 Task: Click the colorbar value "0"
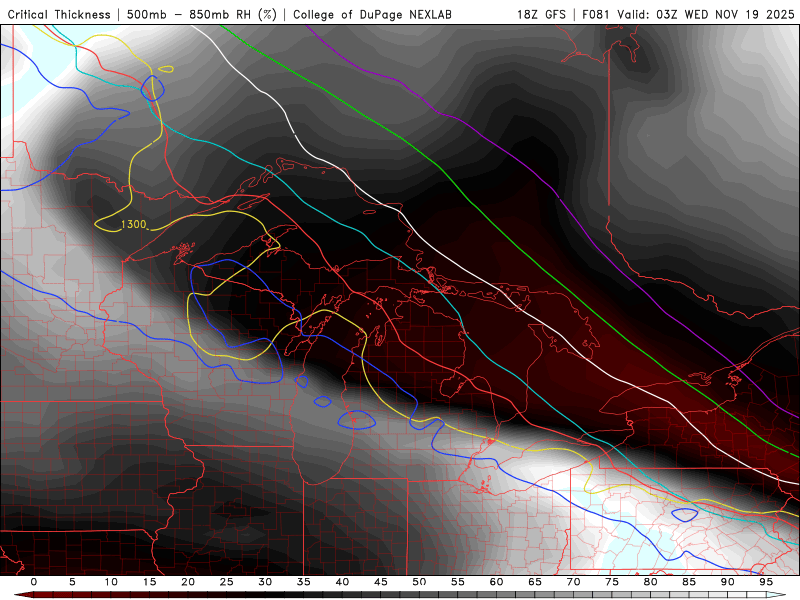(x=34, y=582)
